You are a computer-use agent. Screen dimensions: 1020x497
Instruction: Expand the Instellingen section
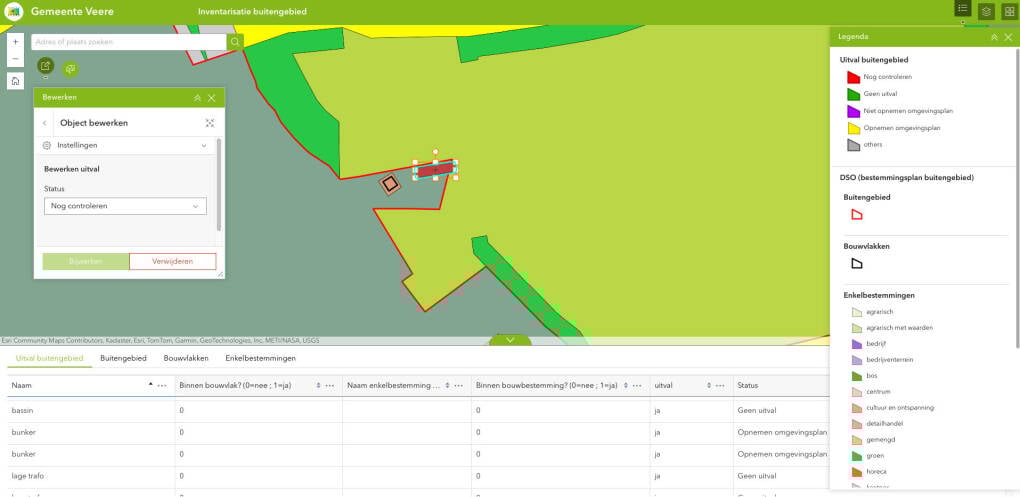click(204, 145)
